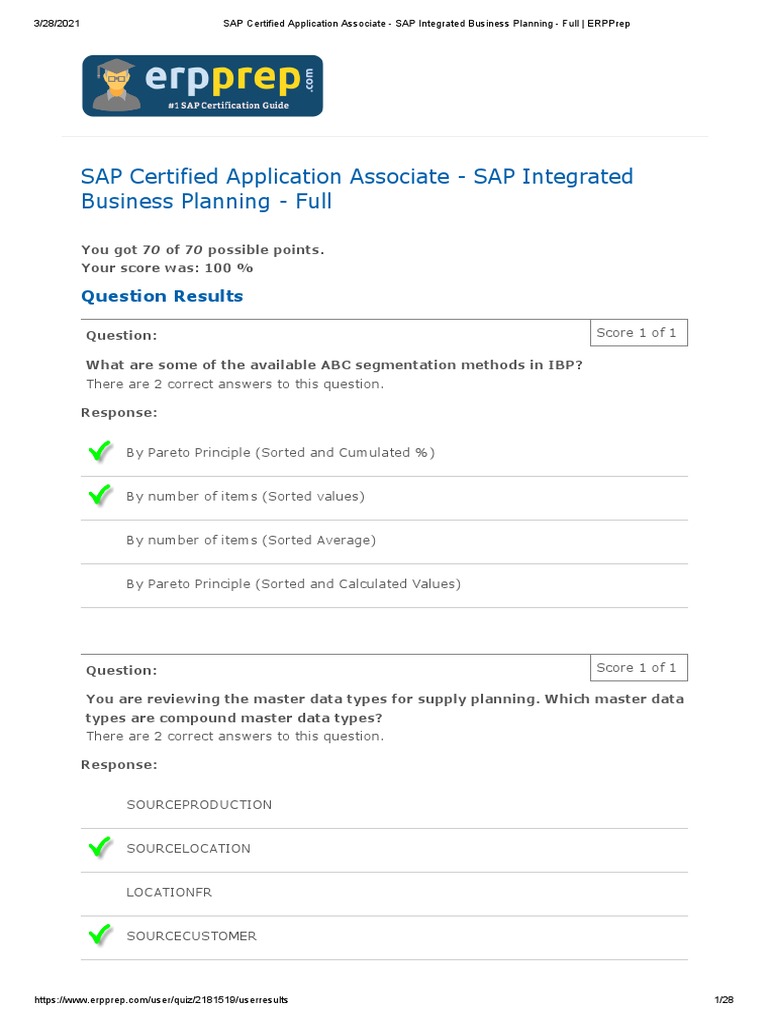768x1024 pixels.
Task: Select By Pareto Principle (Sorted and Calculated Values)
Action: click(x=293, y=584)
